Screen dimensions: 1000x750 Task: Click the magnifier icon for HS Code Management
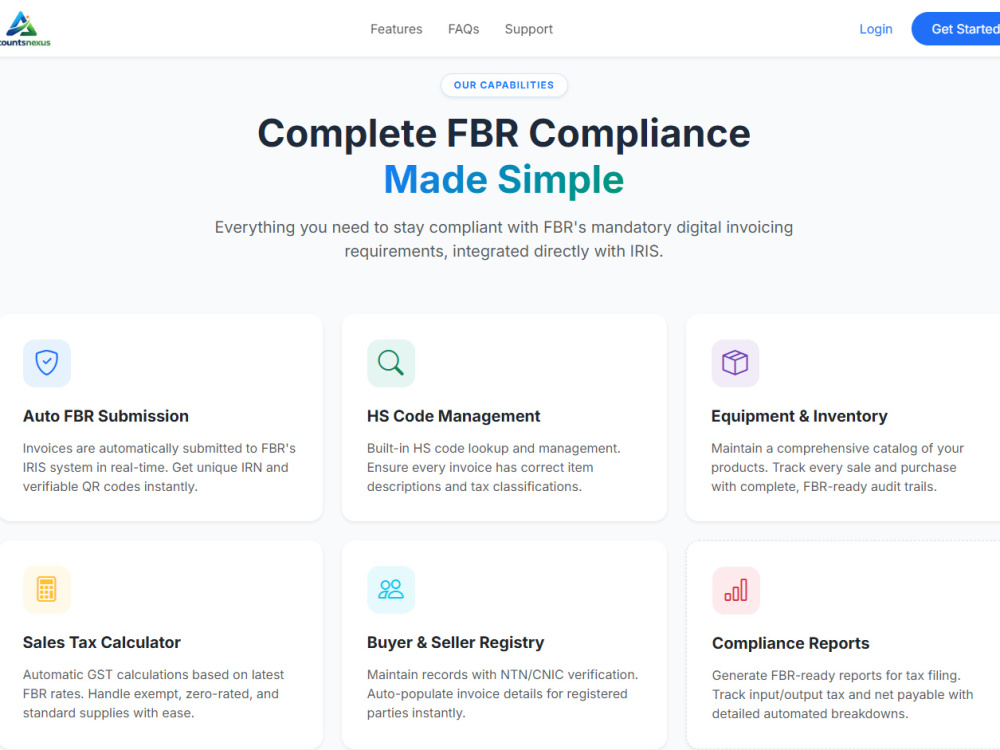point(391,363)
